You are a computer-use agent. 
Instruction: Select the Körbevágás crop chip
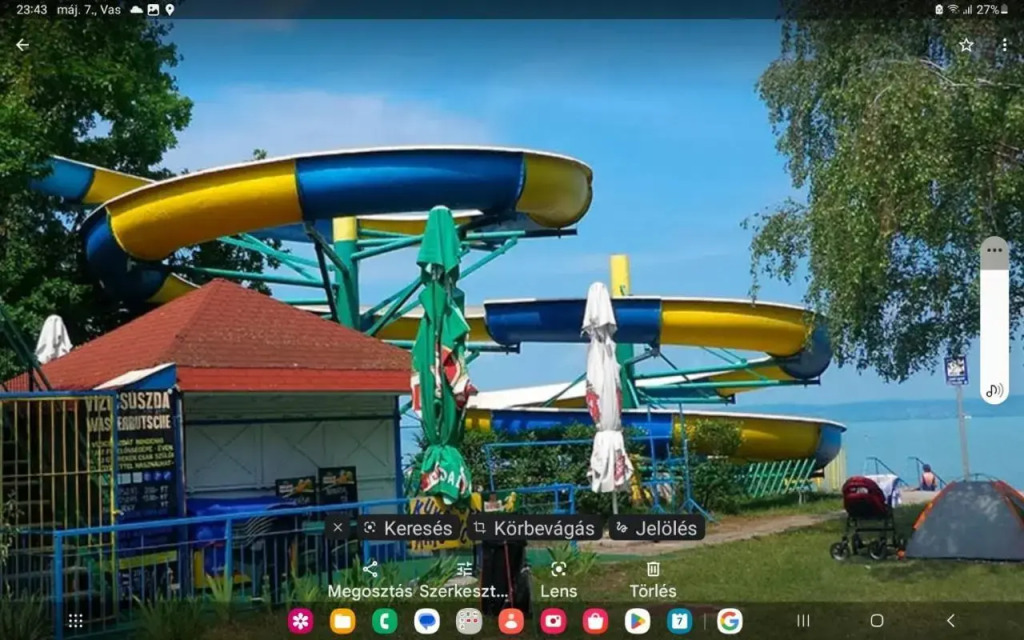(536, 528)
